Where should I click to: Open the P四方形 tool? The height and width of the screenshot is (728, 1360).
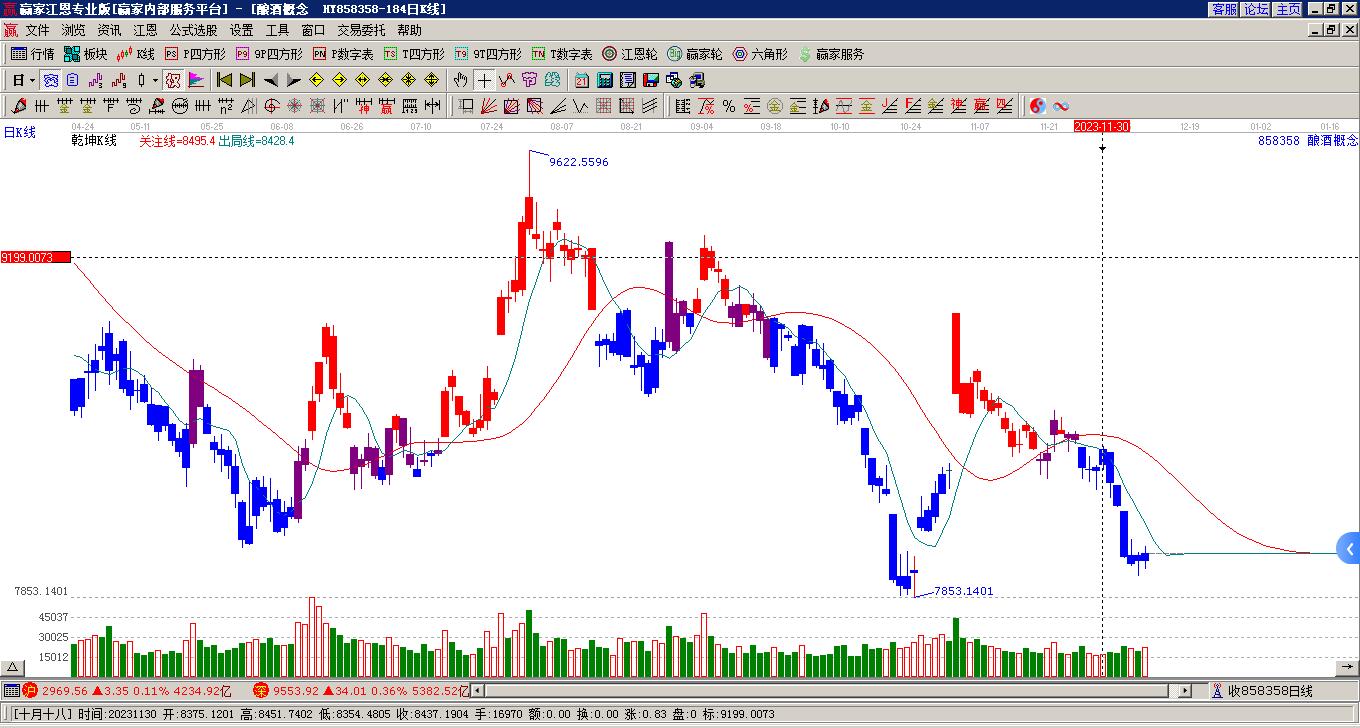point(195,54)
